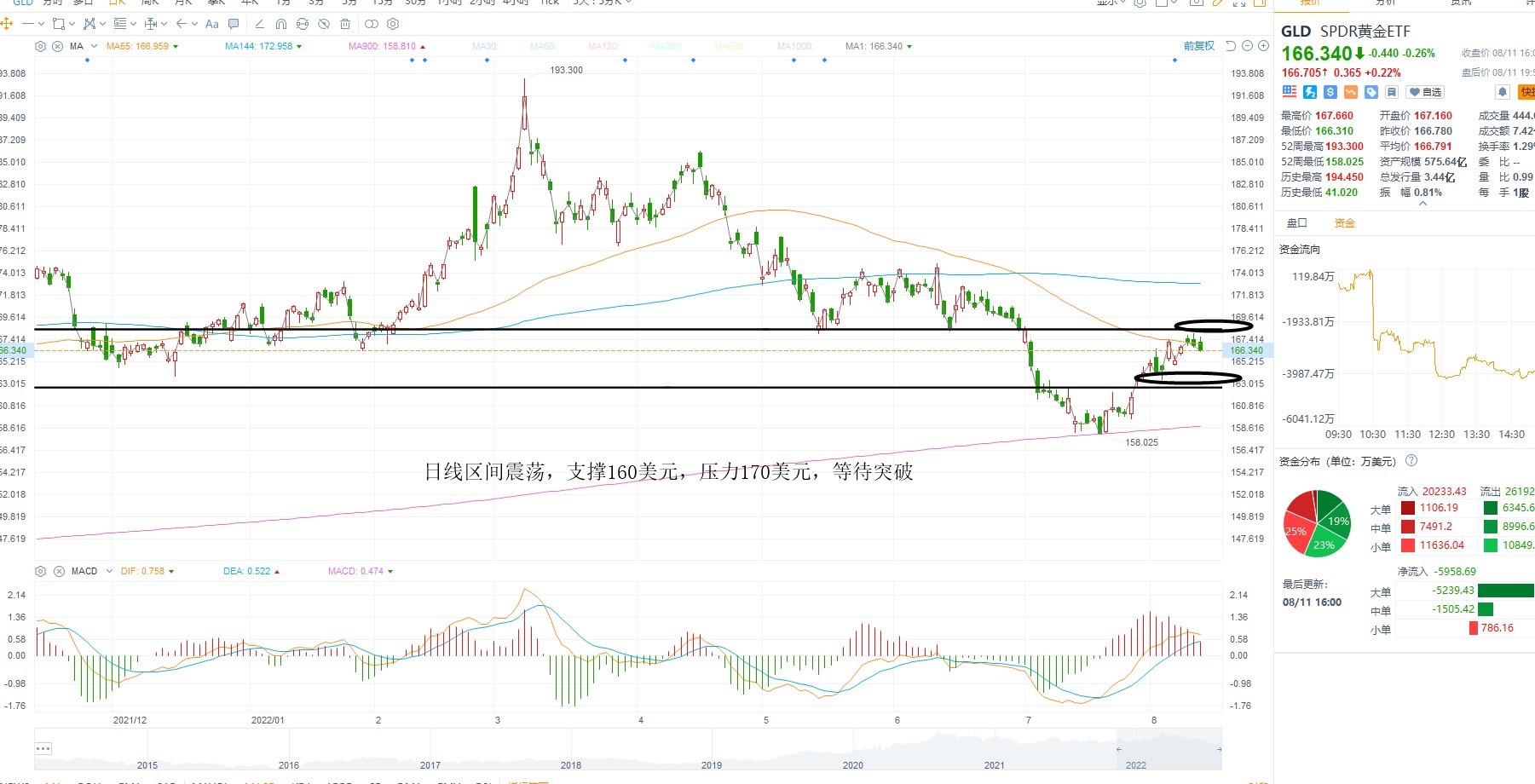
Task: Select the Fibonacci retracement lines tool
Action: [x=120, y=24]
